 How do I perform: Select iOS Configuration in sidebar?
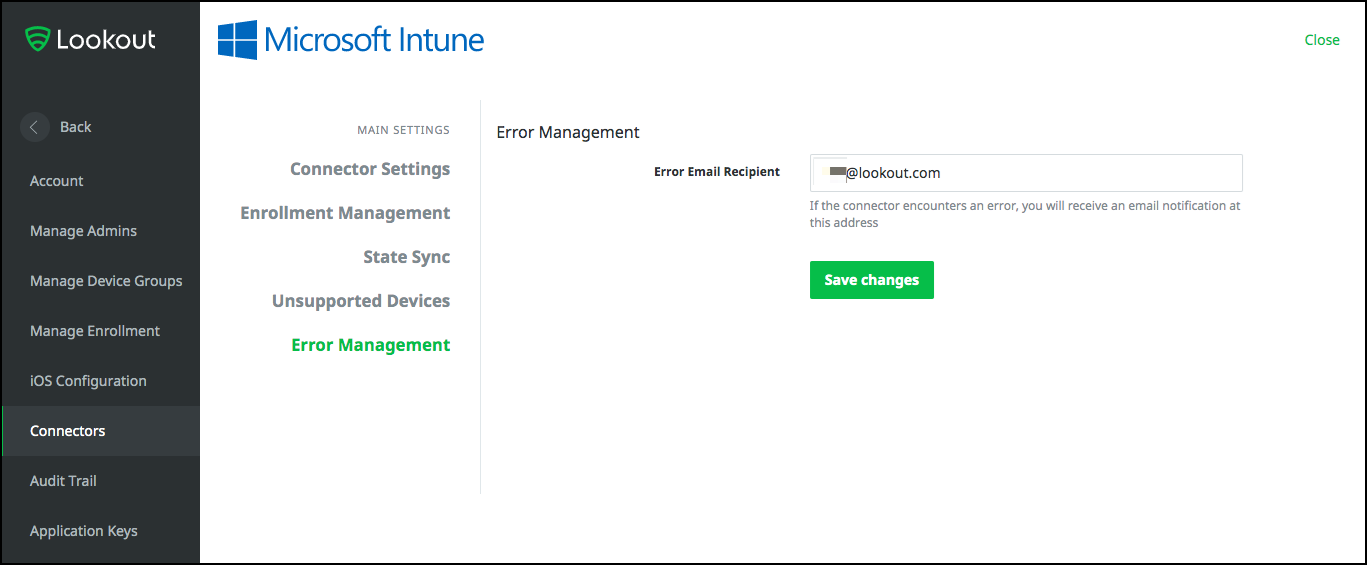88,381
